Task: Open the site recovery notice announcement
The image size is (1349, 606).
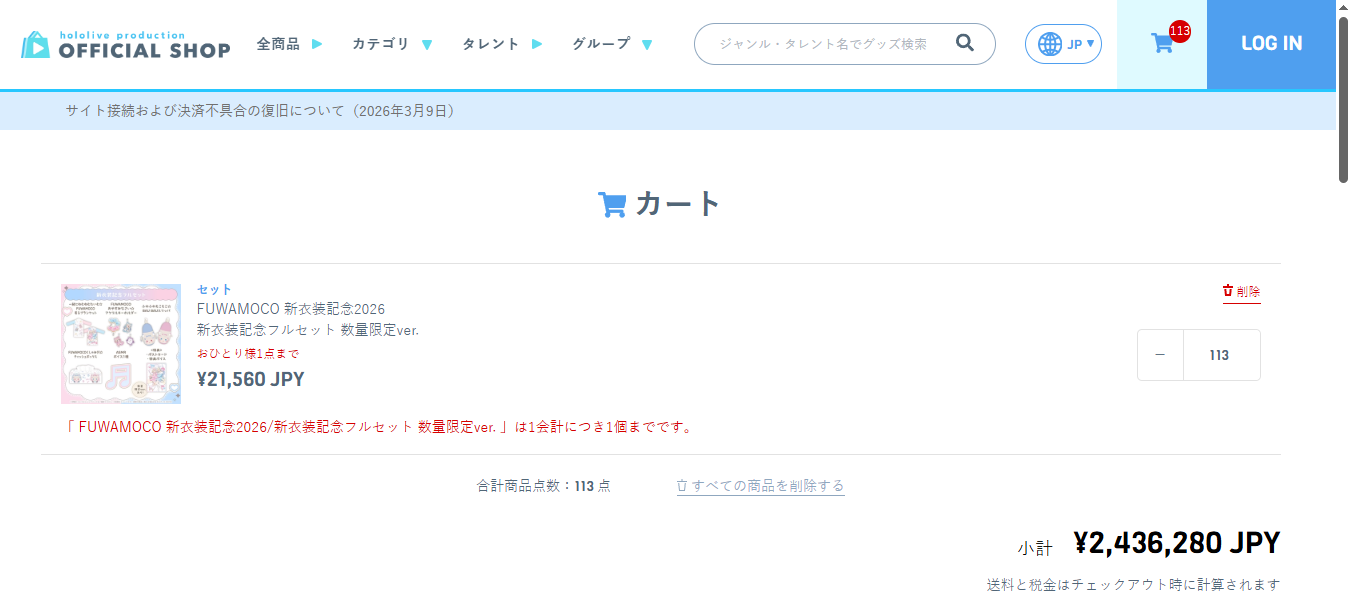Action: (x=261, y=111)
